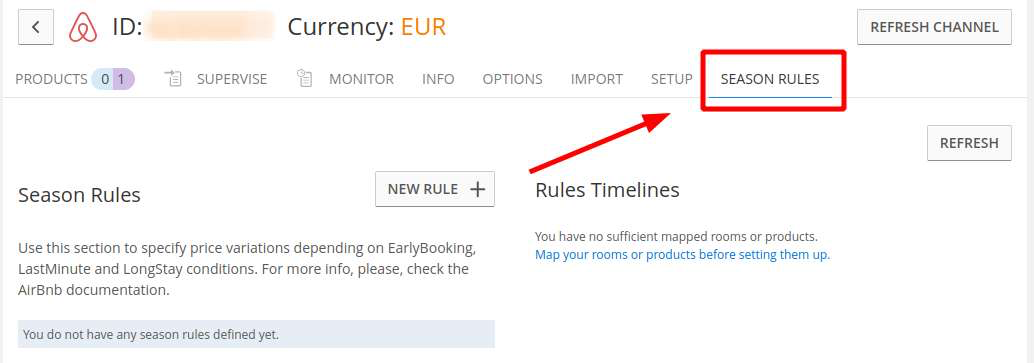Open the Import tab
The height and width of the screenshot is (363, 1034).
coord(597,79)
